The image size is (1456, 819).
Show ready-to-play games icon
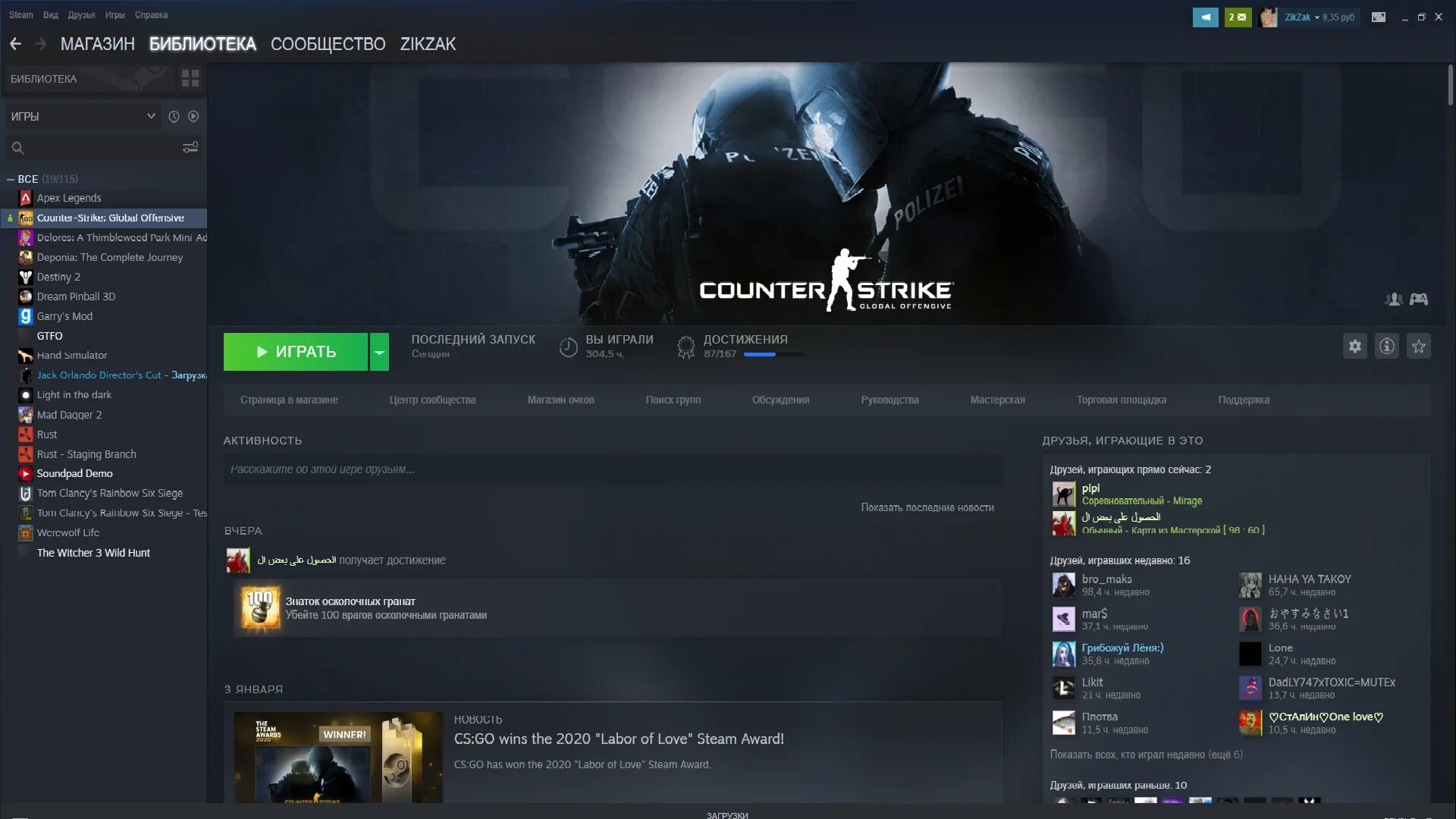pos(193,116)
